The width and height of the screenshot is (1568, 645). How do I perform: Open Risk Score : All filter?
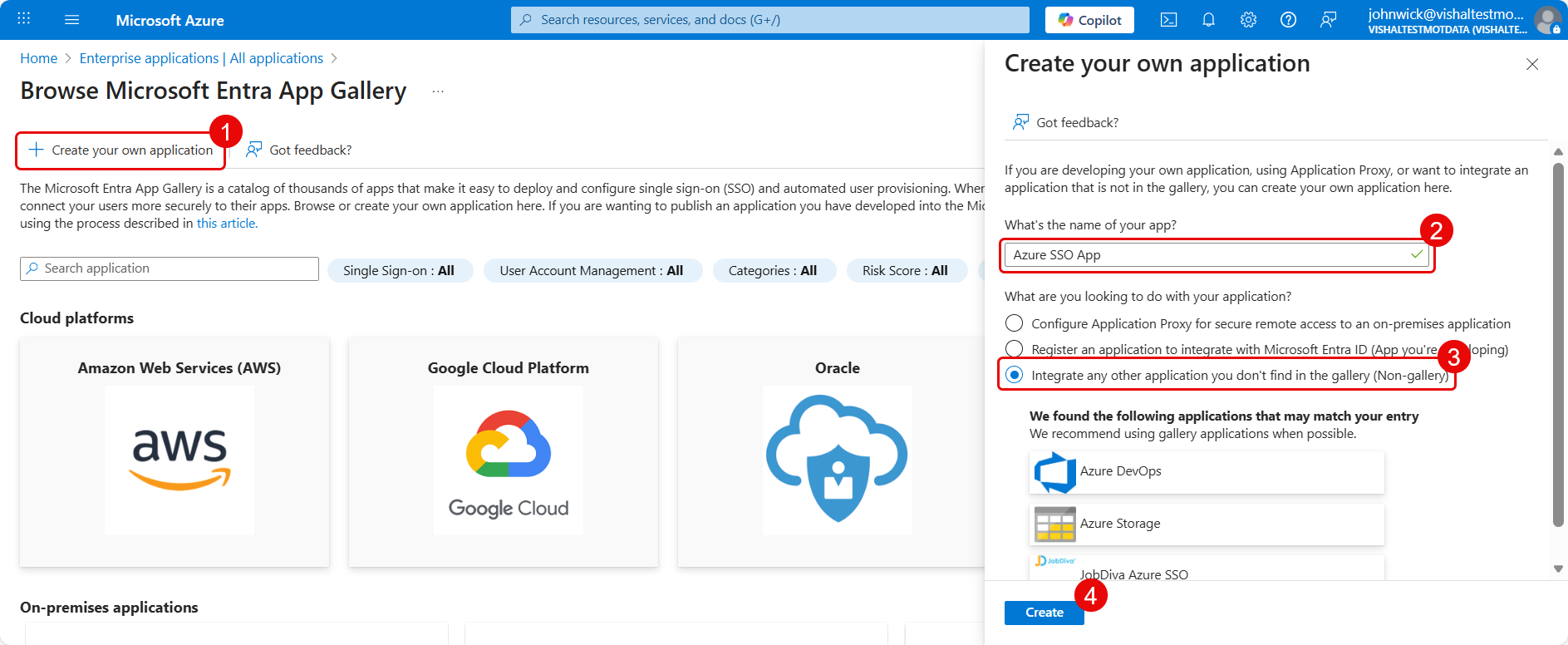coord(906,270)
